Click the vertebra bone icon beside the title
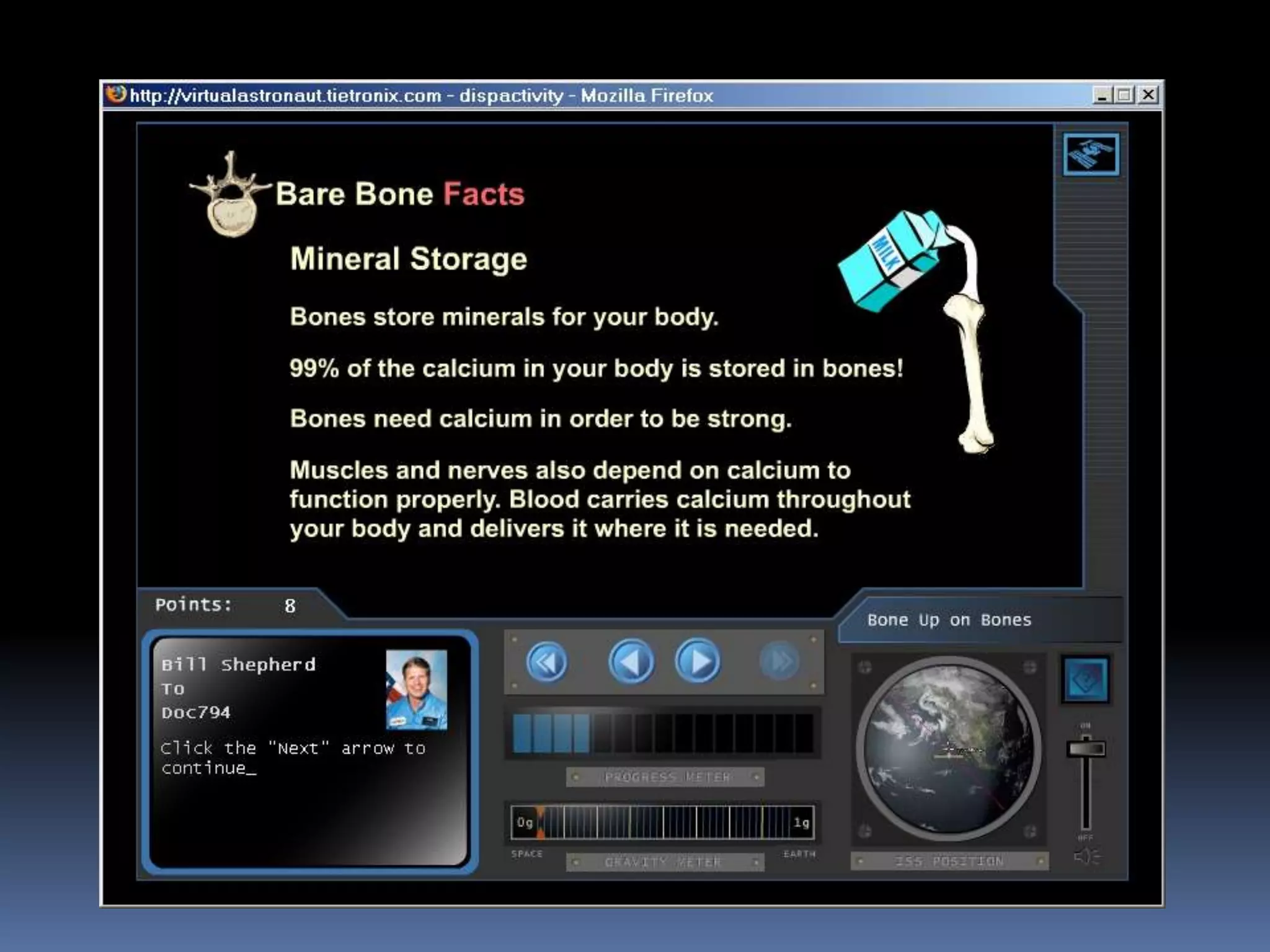Viewport: 1270px width, 952px height. (229, 195)
